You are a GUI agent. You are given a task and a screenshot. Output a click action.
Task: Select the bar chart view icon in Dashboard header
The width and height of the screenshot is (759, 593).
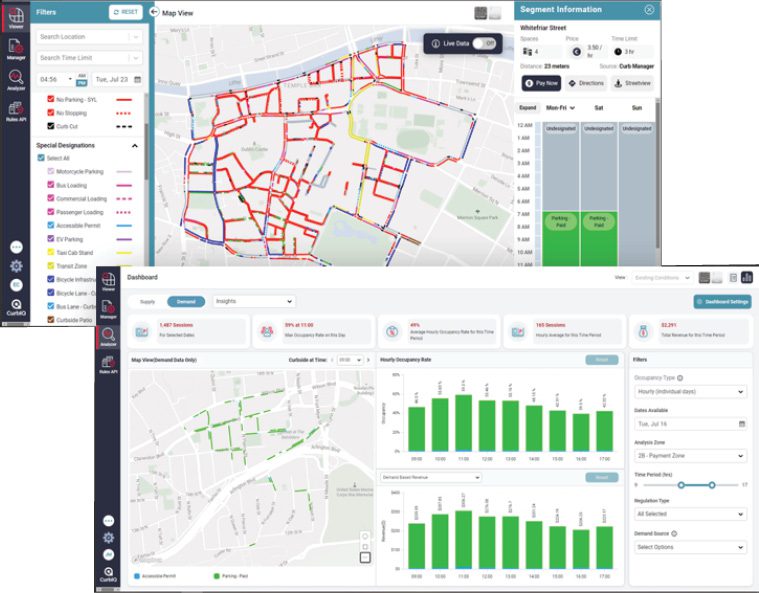[746, 277]
